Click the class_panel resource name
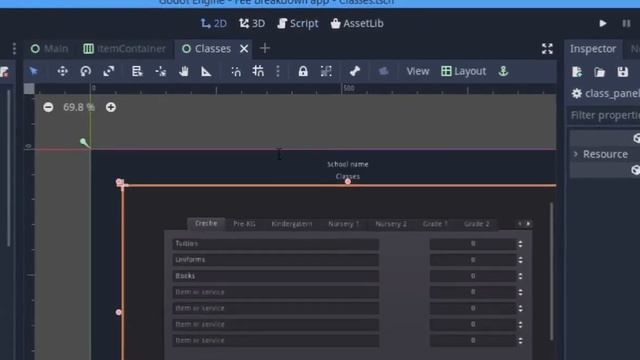This screenshot has height=360, width=640. coord(612,93)
